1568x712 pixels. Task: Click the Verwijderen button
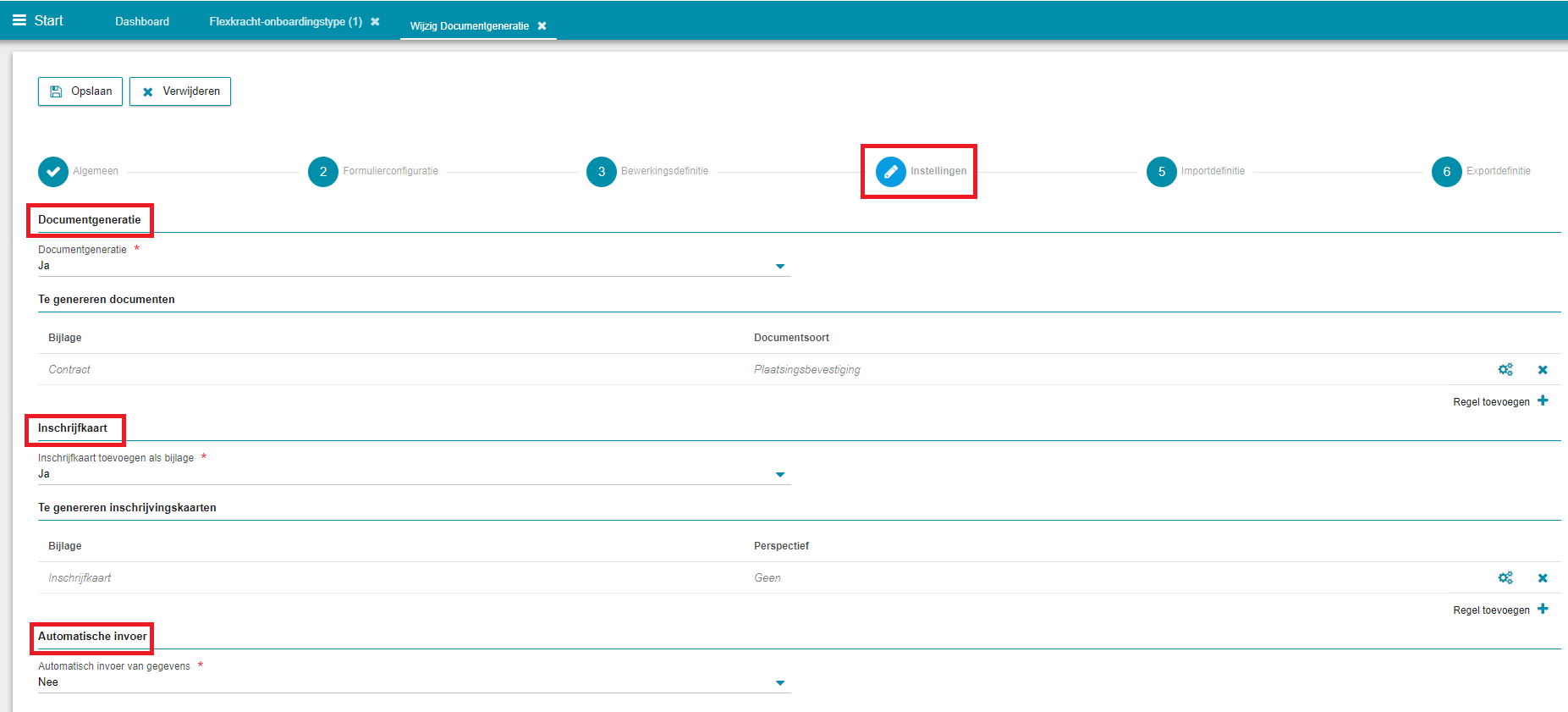coord(180,91)
